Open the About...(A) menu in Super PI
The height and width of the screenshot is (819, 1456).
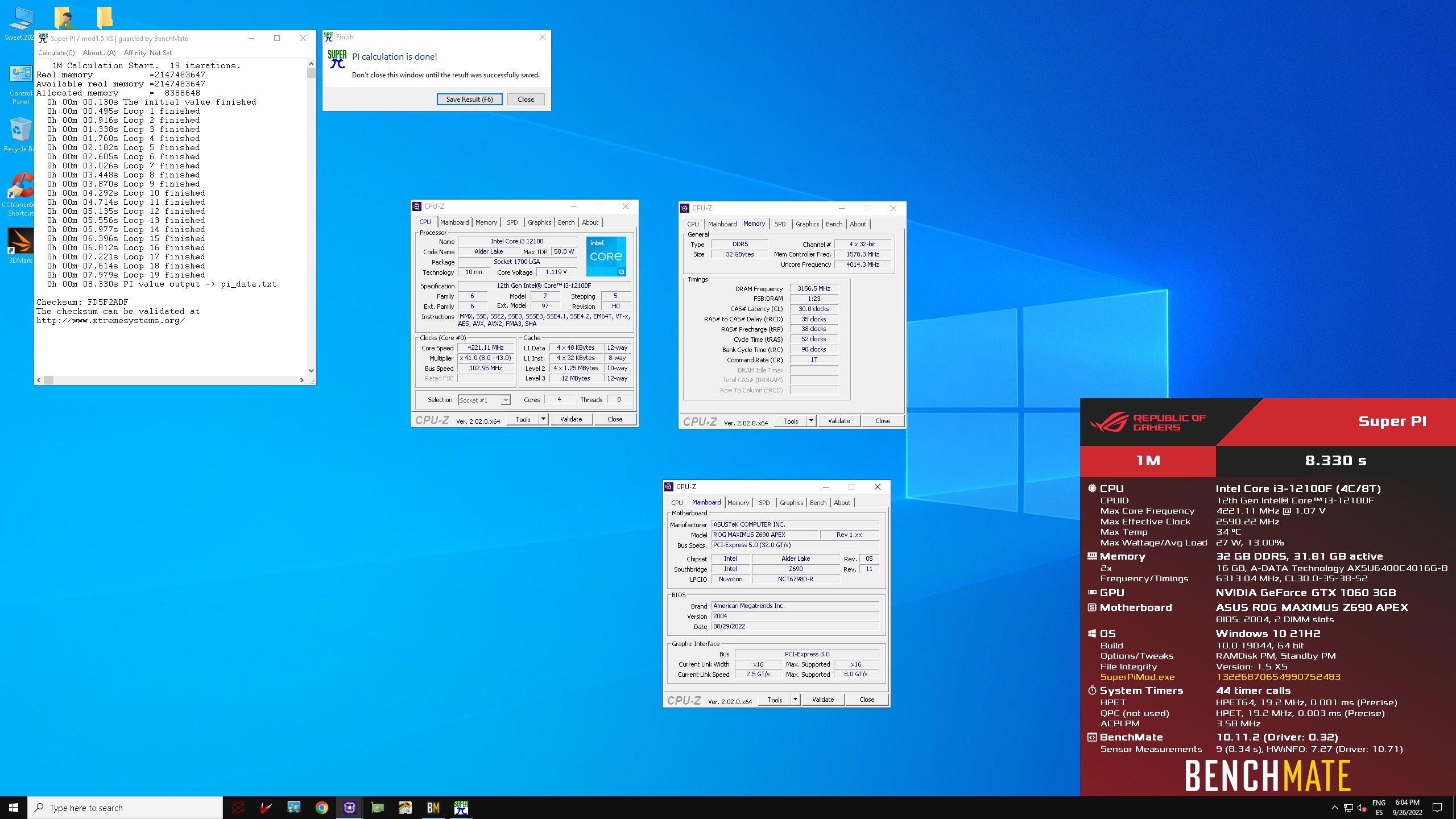99,53
